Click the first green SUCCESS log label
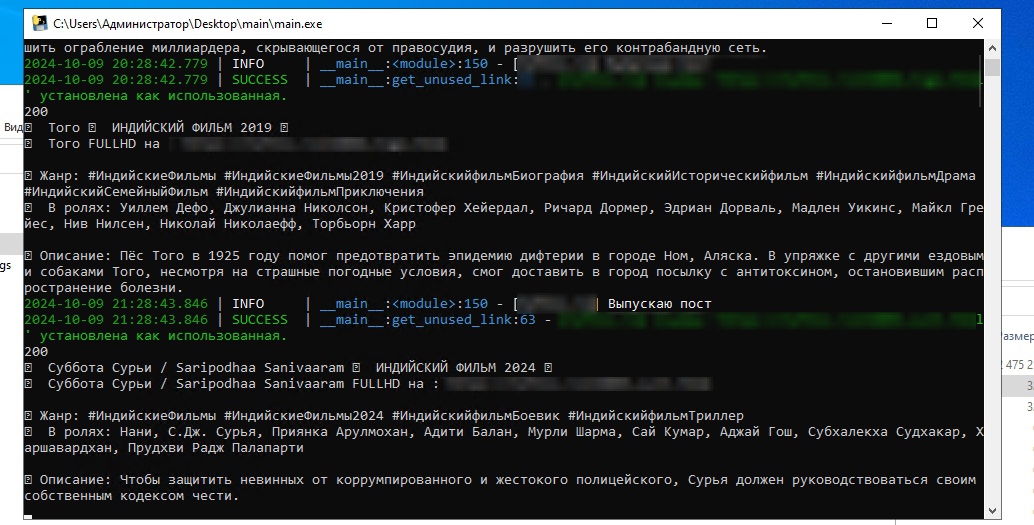Viewport: 1034px width, 525px height. [259, 80]
